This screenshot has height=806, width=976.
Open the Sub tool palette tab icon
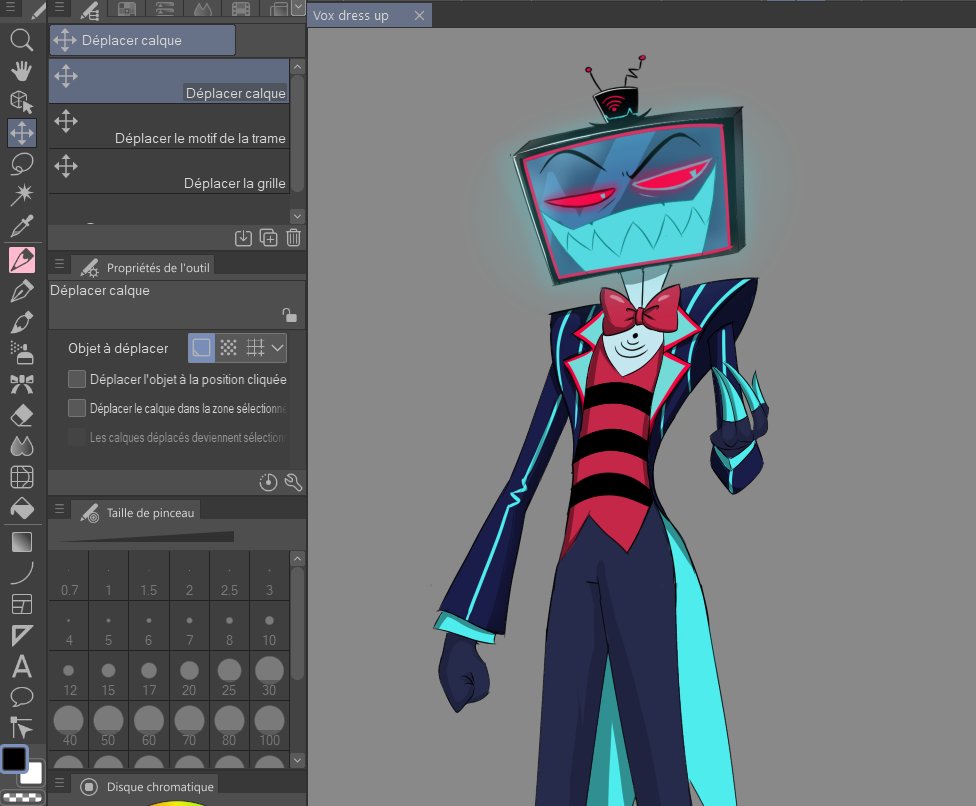pyautogui.click(x=90, y=9)
